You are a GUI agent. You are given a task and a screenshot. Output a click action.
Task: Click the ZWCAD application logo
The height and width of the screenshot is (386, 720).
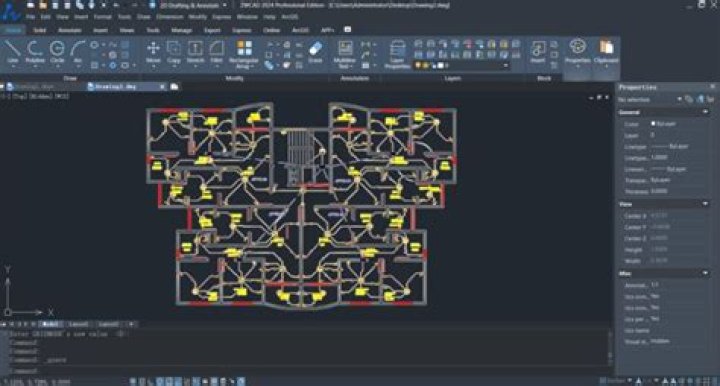pos(10,12)
